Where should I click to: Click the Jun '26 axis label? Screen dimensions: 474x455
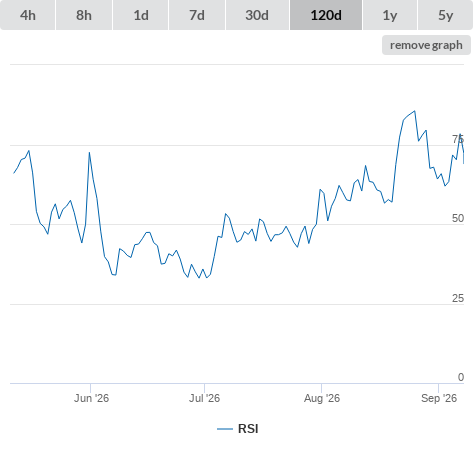point(91,398)
